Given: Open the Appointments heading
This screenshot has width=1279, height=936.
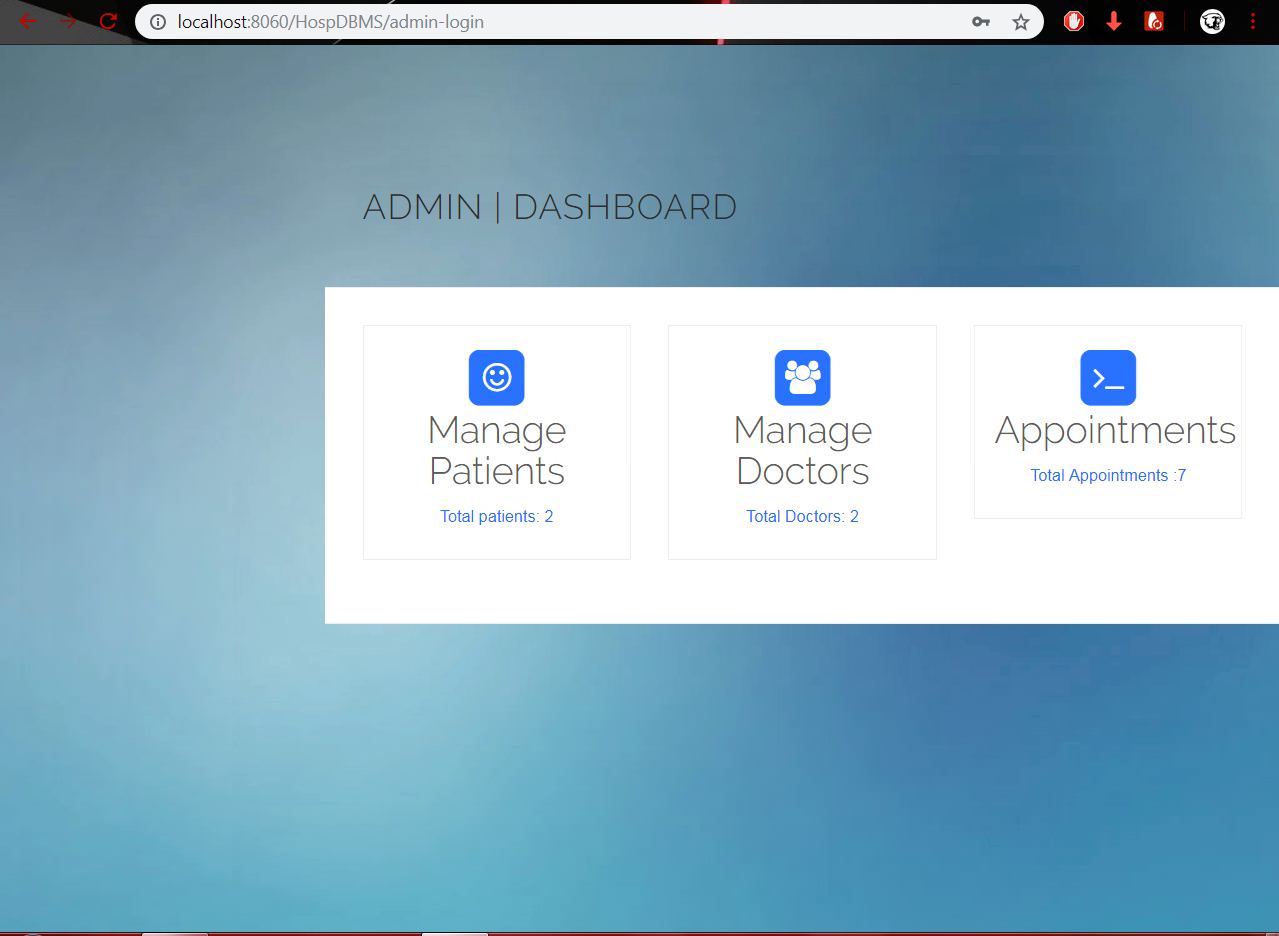Looking at the screenshot, I should 1115,431.
